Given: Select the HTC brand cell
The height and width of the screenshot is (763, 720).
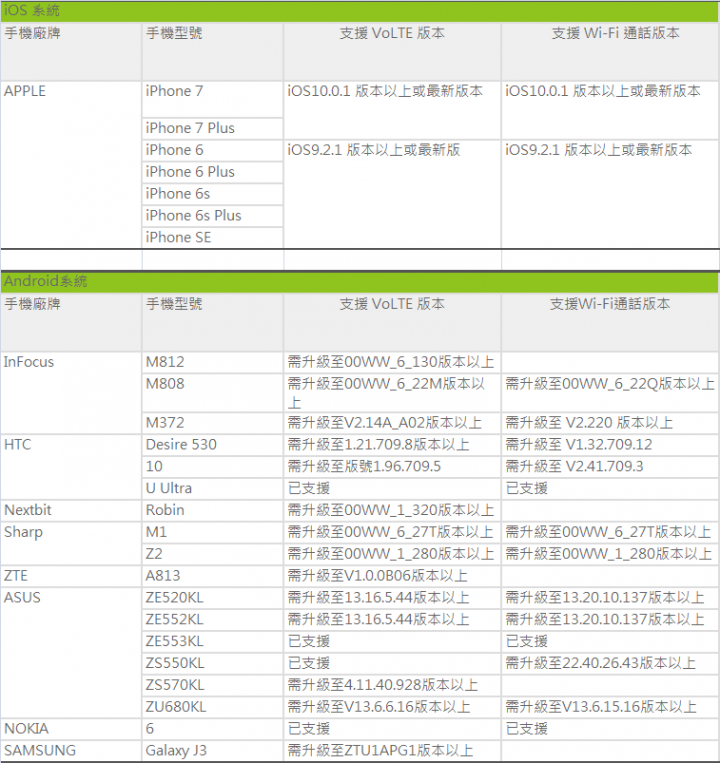Looking at the screenshot, I should click(71, 467).
